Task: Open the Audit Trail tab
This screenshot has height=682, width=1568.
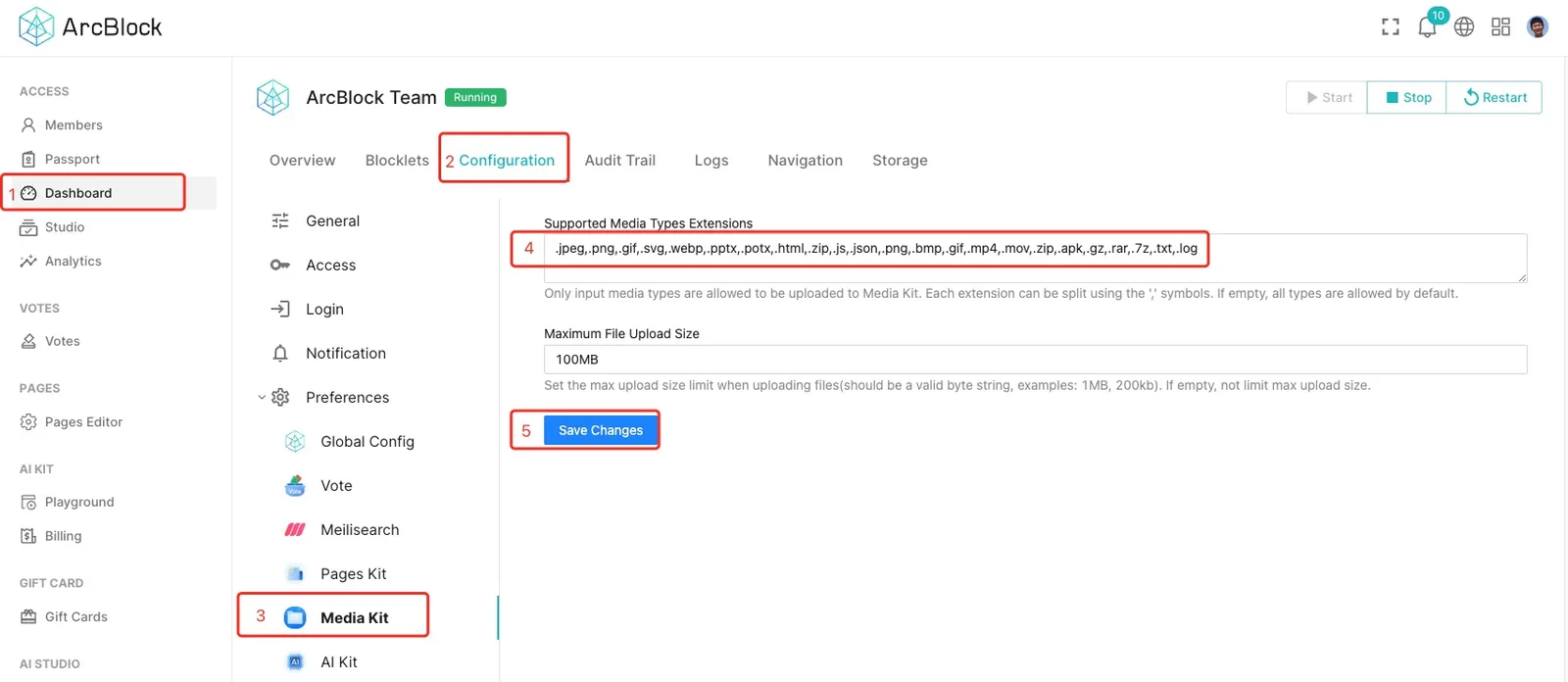Action: coord(620,160)
